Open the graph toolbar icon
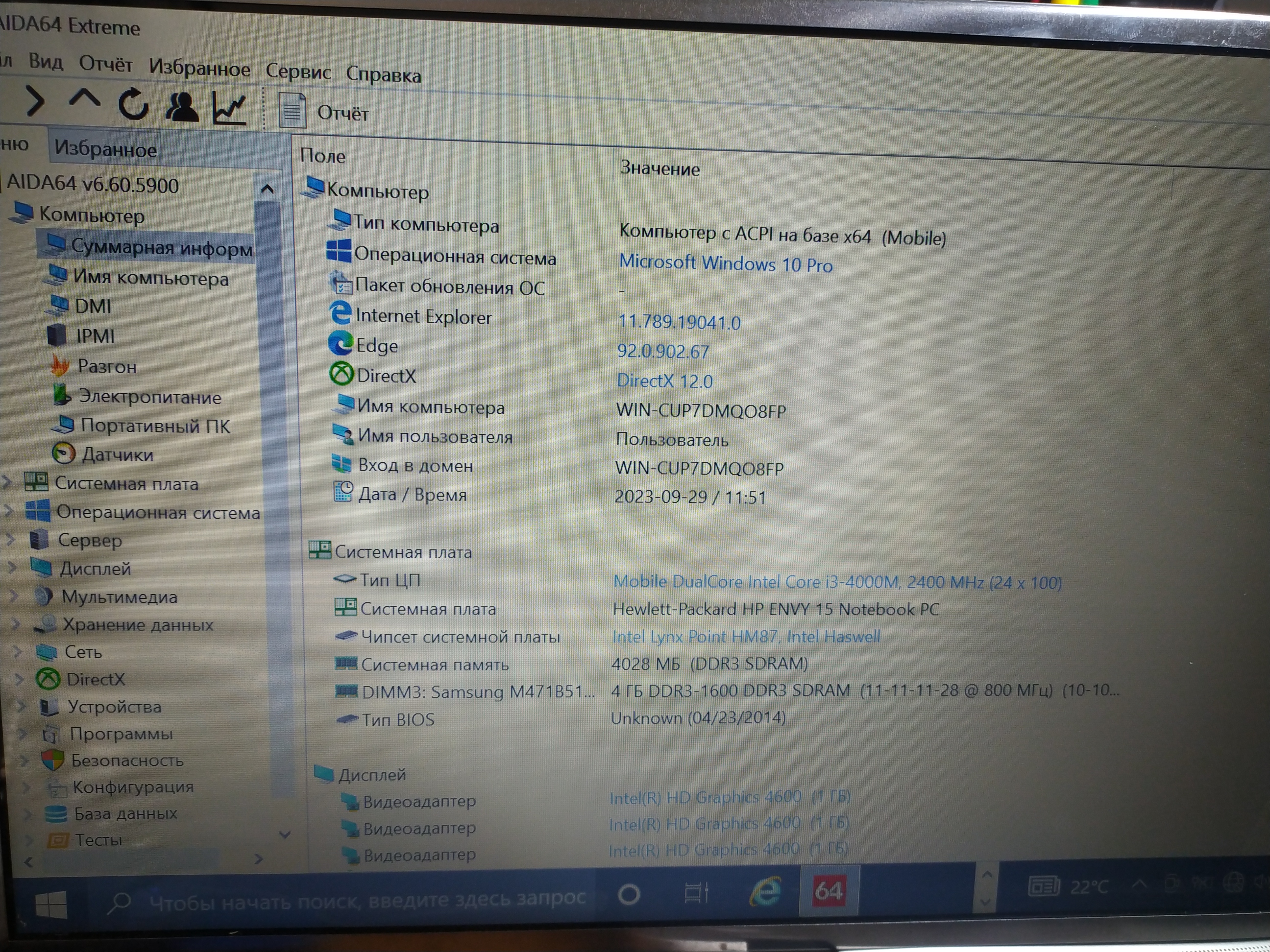1270x952 pixels. pos(230,108)
